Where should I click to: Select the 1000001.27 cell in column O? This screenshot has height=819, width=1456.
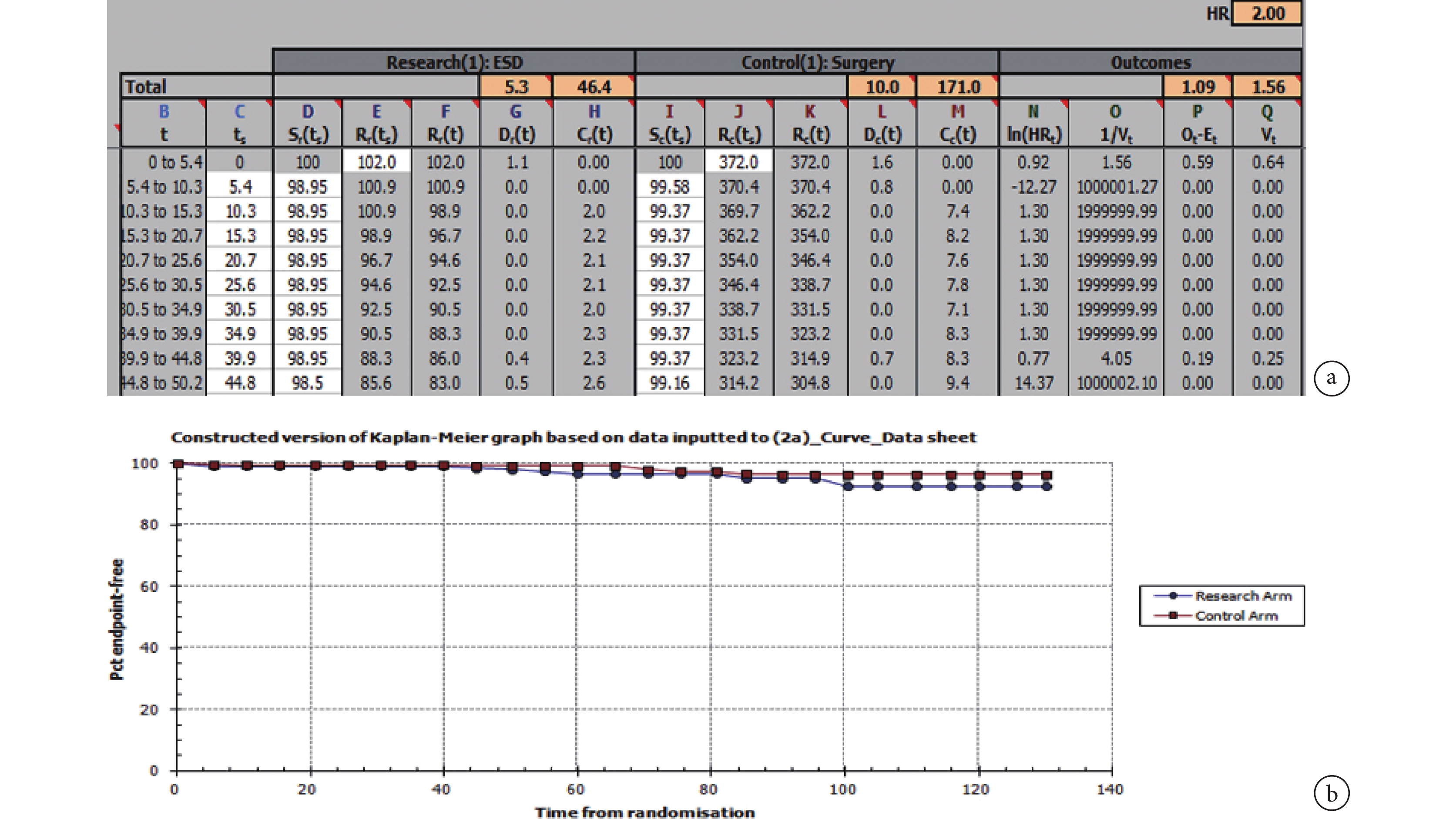point(1116,187)
